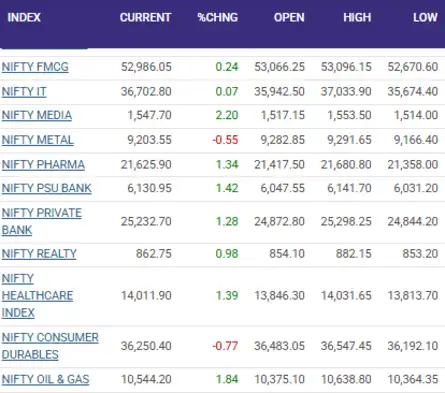Select the -0.77 change for CONSUMER DURABLES
The height and width of the screenshot is (393, 445).
pos(225,346)
